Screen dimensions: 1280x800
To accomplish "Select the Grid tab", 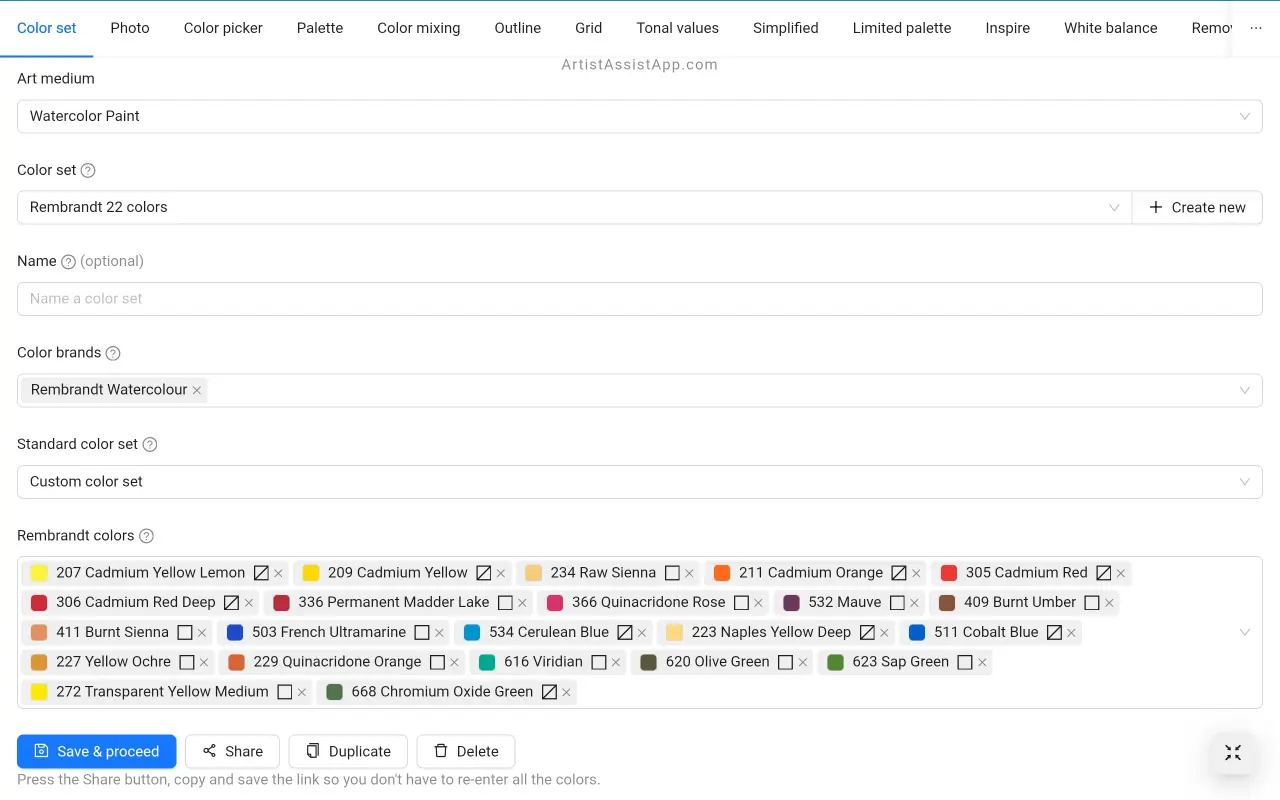I will (589, 28).
